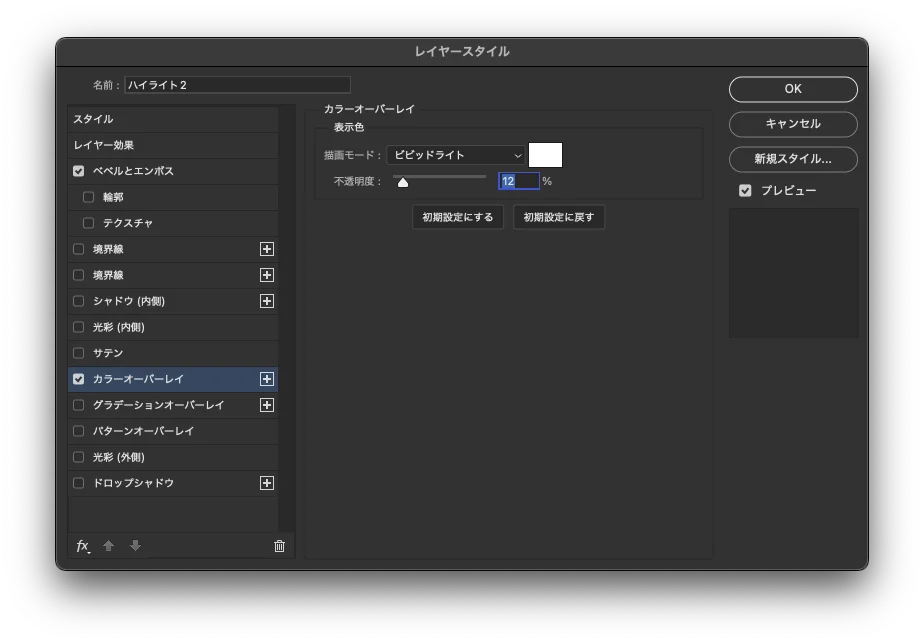The height and width of the screenshot is (644, 924).
Task: Open the white overlay color swatch
Action: [545, 155]
